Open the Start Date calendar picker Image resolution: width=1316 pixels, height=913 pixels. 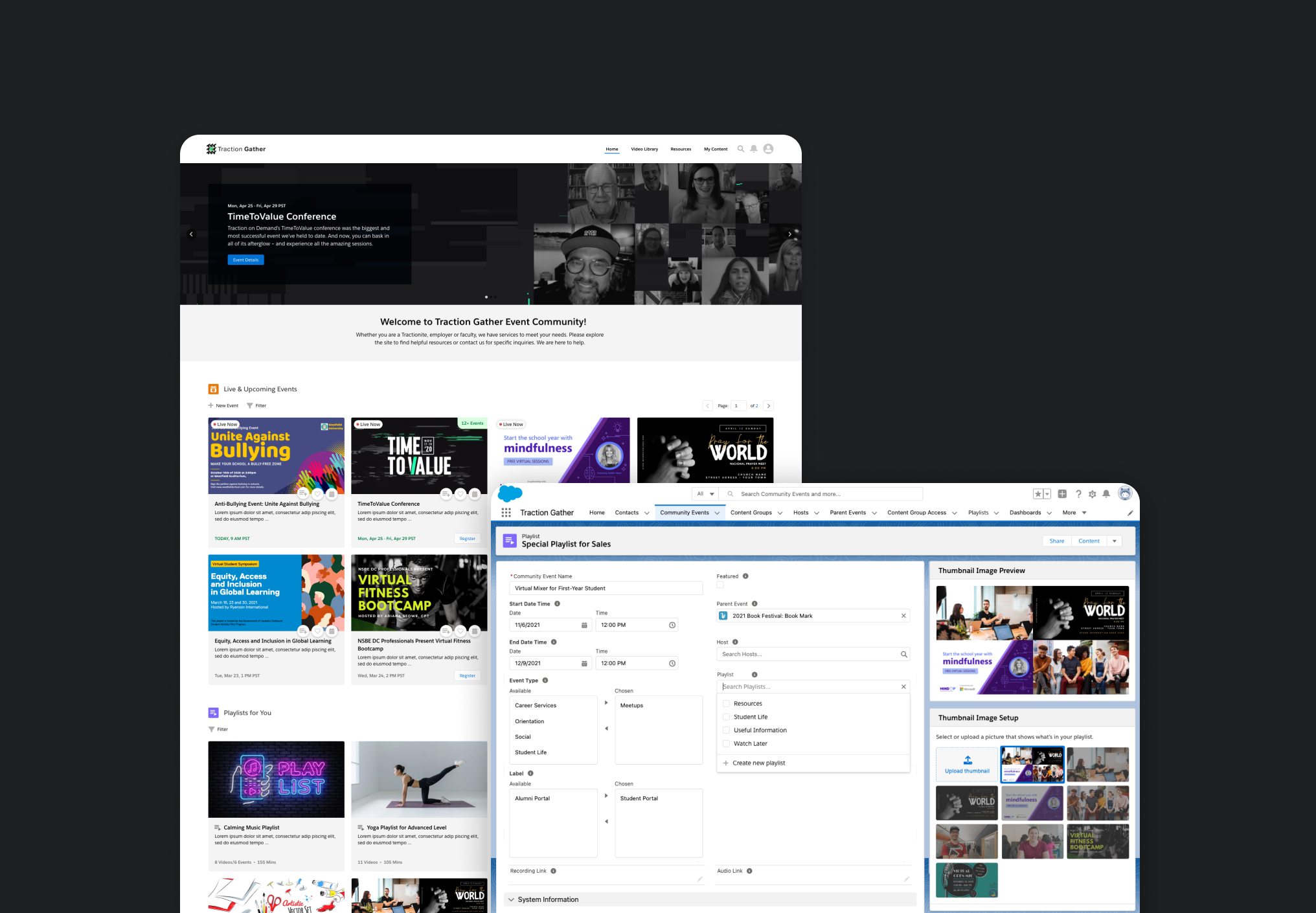[584, 625]
